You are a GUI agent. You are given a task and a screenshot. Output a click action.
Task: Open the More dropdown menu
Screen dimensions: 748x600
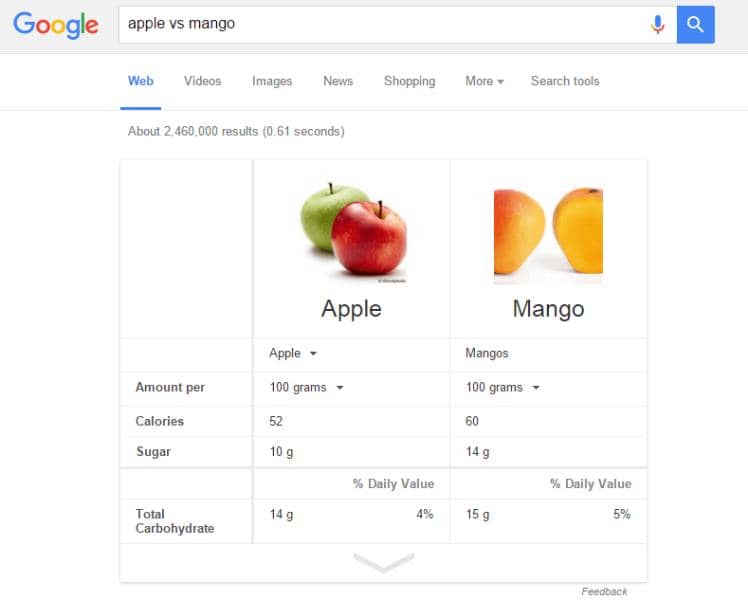484,81
